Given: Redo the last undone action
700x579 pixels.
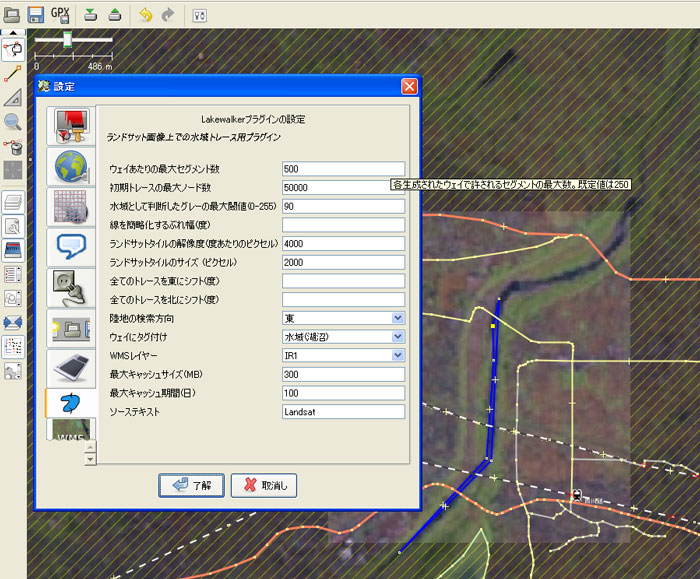Looking at the screenshot, I should (168, 15).
